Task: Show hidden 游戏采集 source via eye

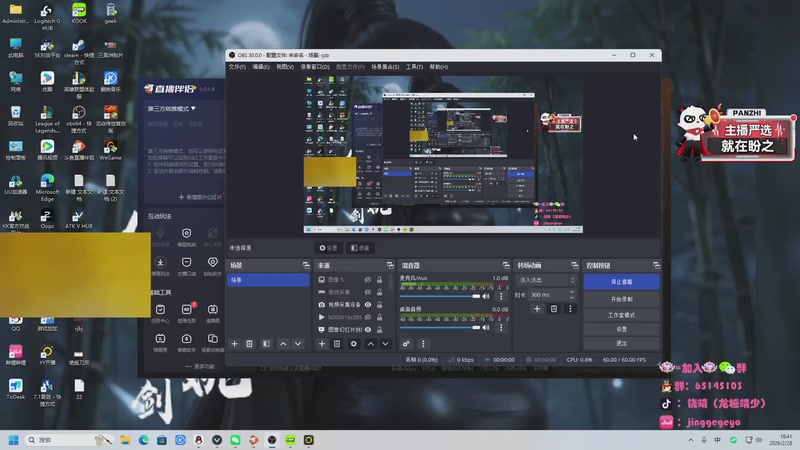Action: [368, 292]
